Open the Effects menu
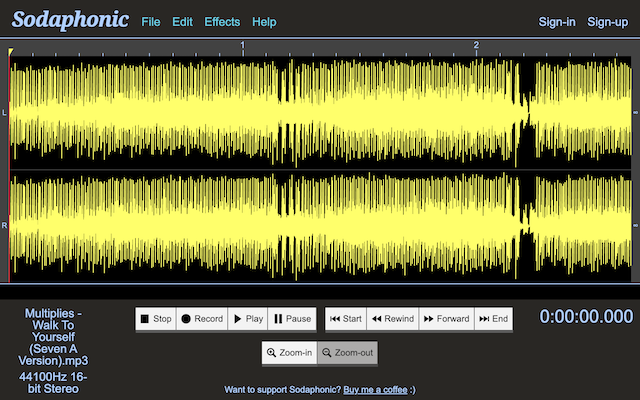640x400 pixels. [222, 22]
